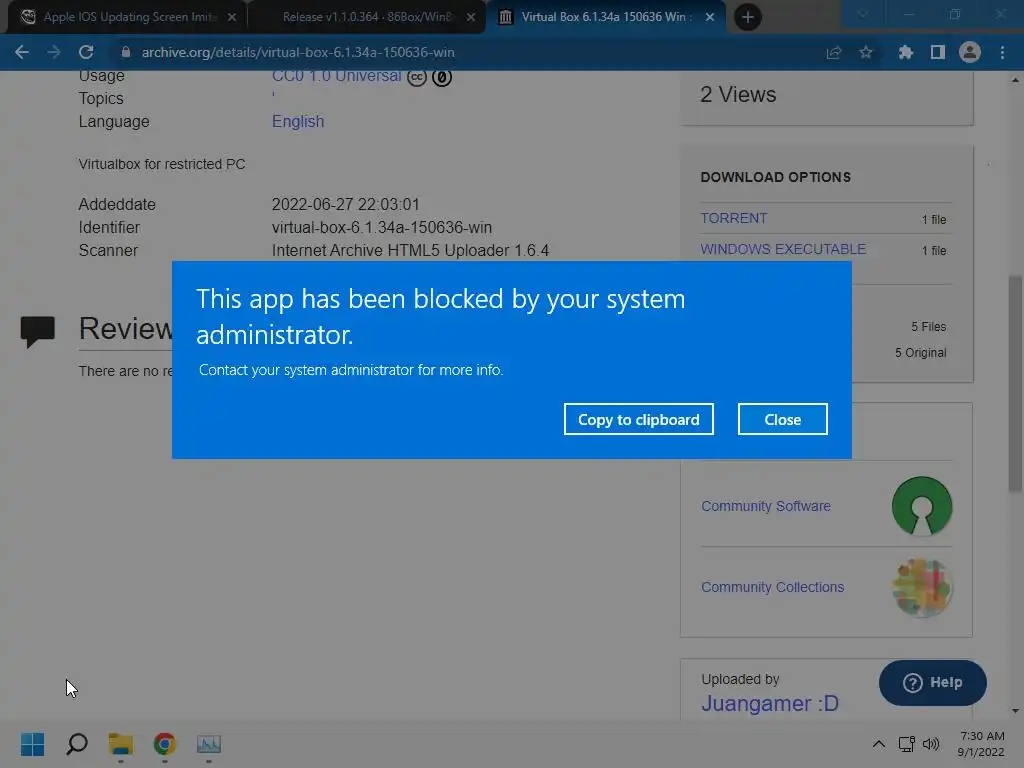Click the English language link
This screenshot has height=768, width=1024.
click(298, 121)
